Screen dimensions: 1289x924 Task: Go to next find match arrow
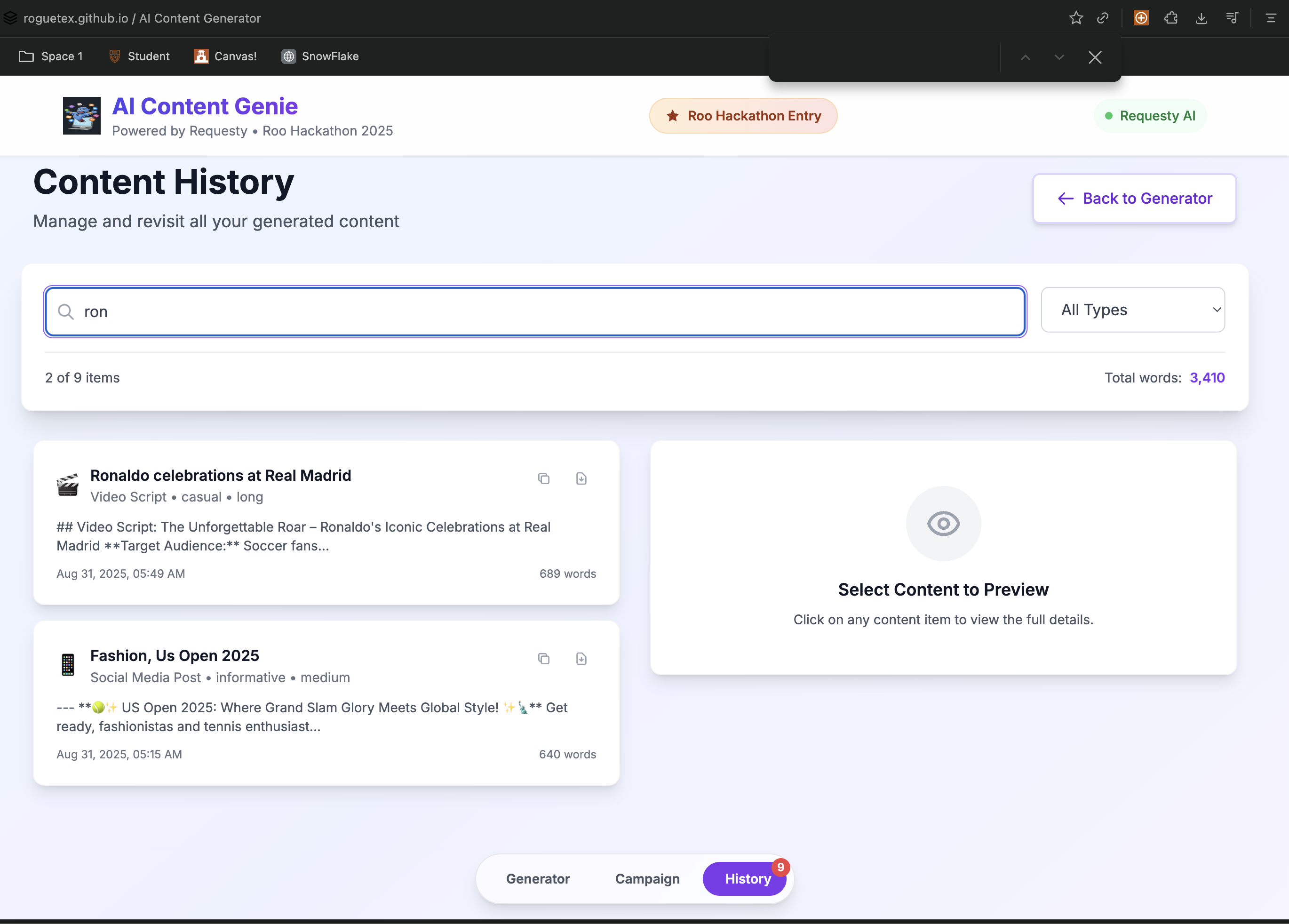pyautogui.click(x=1059, y=57)
